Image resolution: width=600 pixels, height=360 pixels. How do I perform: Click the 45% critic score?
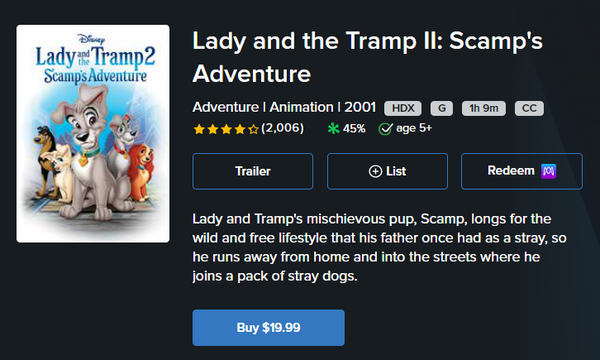point(354,129)
